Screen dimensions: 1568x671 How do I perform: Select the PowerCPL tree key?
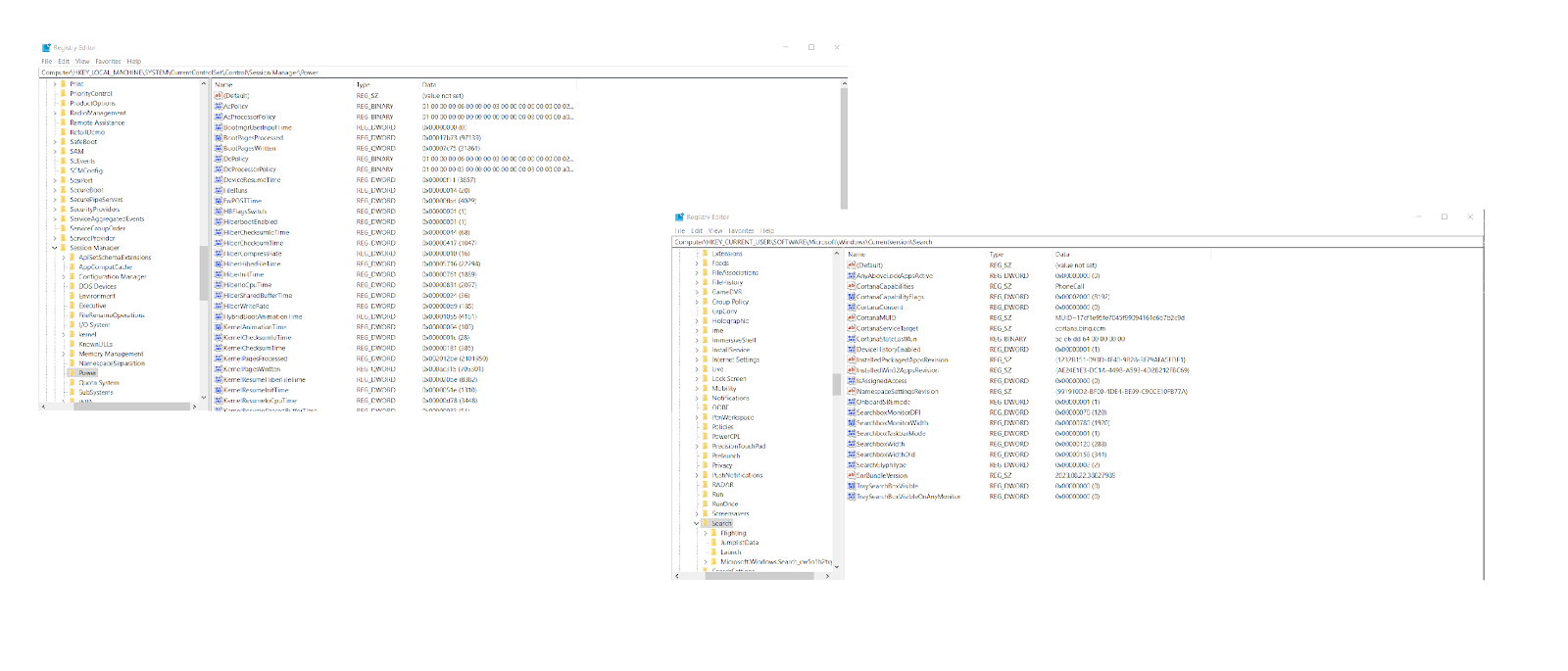[x=725, y=437]
